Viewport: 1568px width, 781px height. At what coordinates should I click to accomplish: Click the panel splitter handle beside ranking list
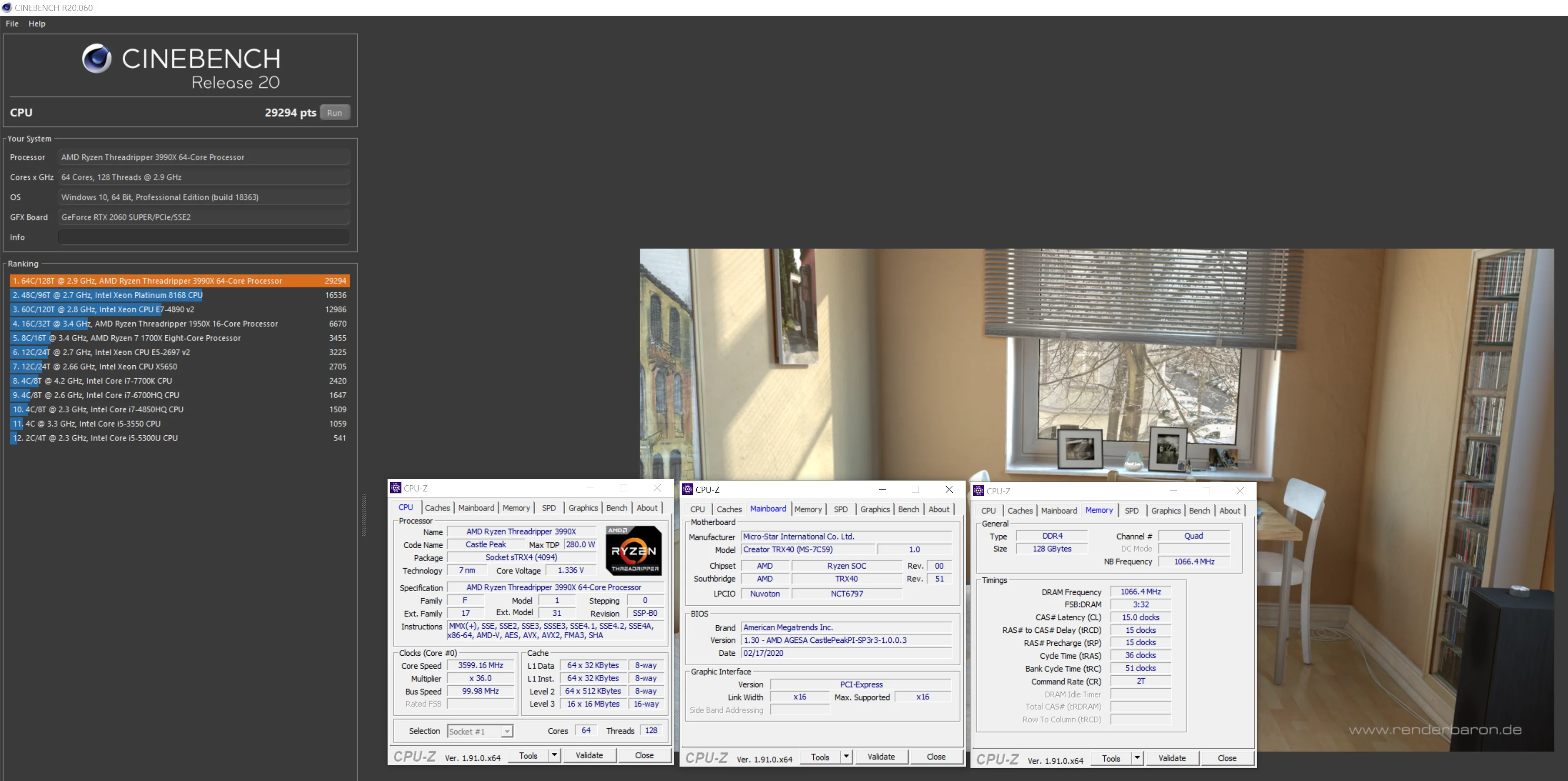coord(364,514)
